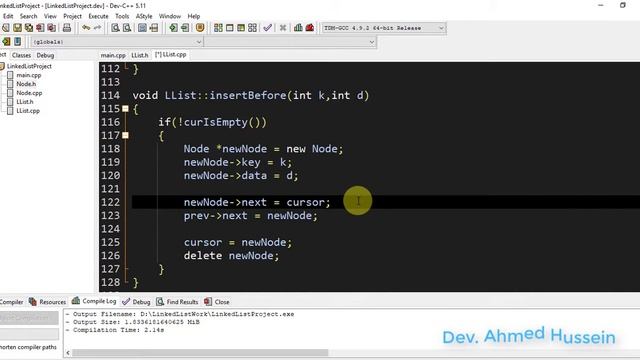640x360 pixels.
Task: Click the green Forward navigation arrow icon
Action: [x=185, y=28]
